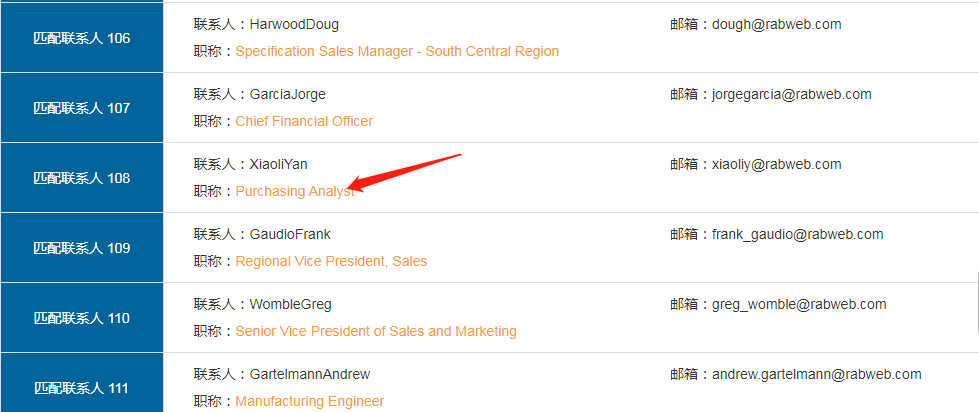
Task: Click the page scrollbar thumb at right edge
Action: coord(978,301)
